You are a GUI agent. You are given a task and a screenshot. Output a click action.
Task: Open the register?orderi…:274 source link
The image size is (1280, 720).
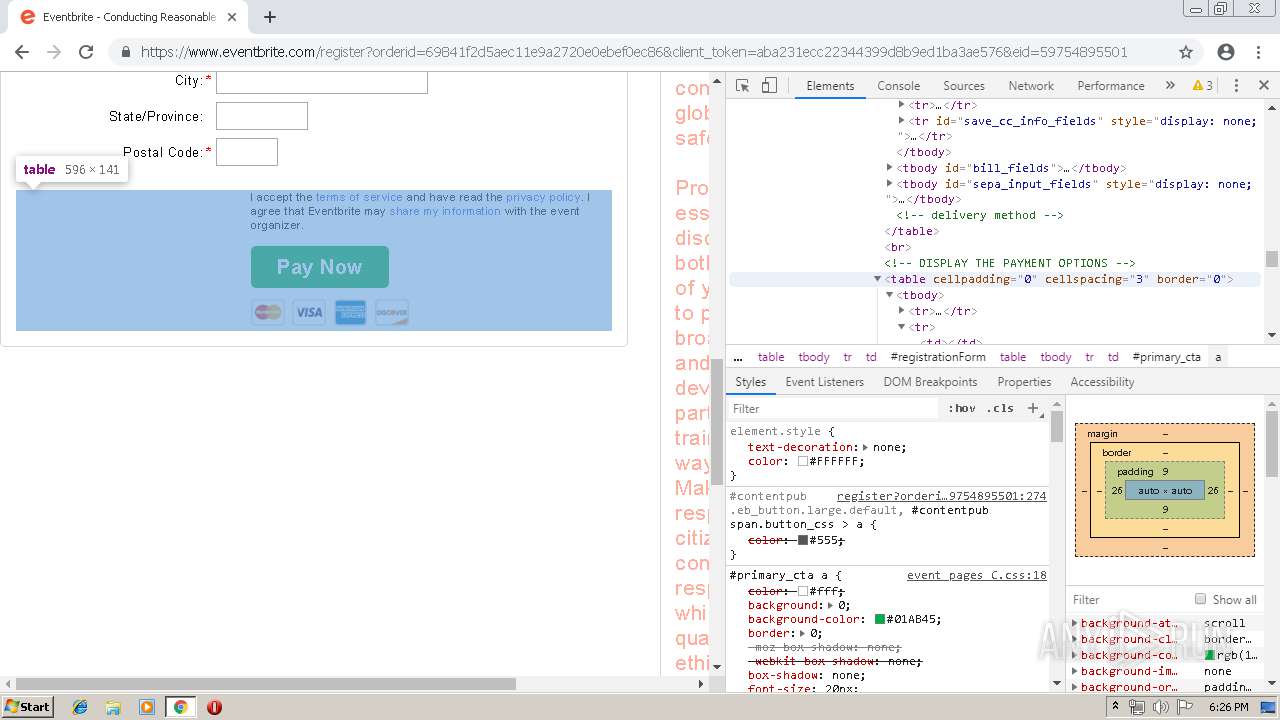(942, 496)
